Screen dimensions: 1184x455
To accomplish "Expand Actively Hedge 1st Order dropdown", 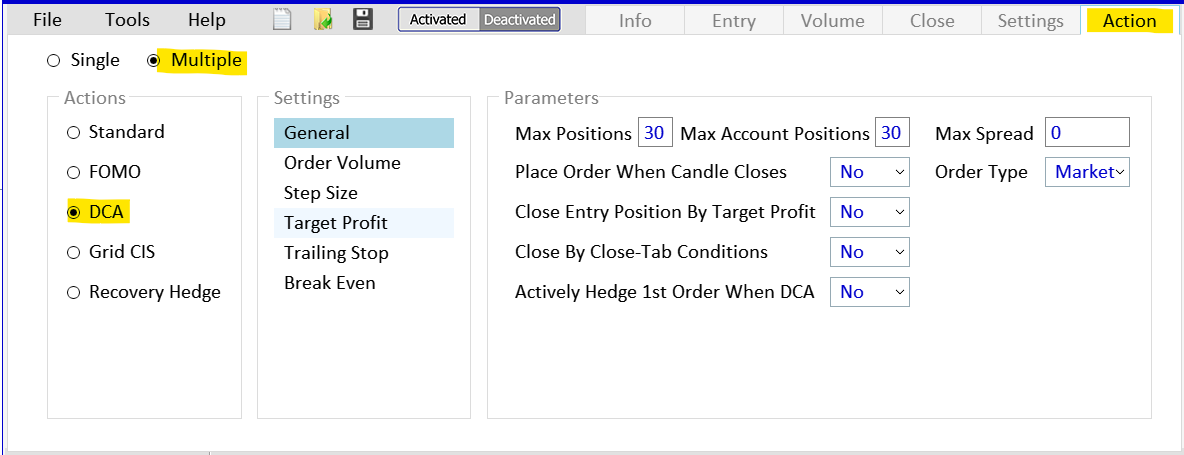I will pos(869,292).
